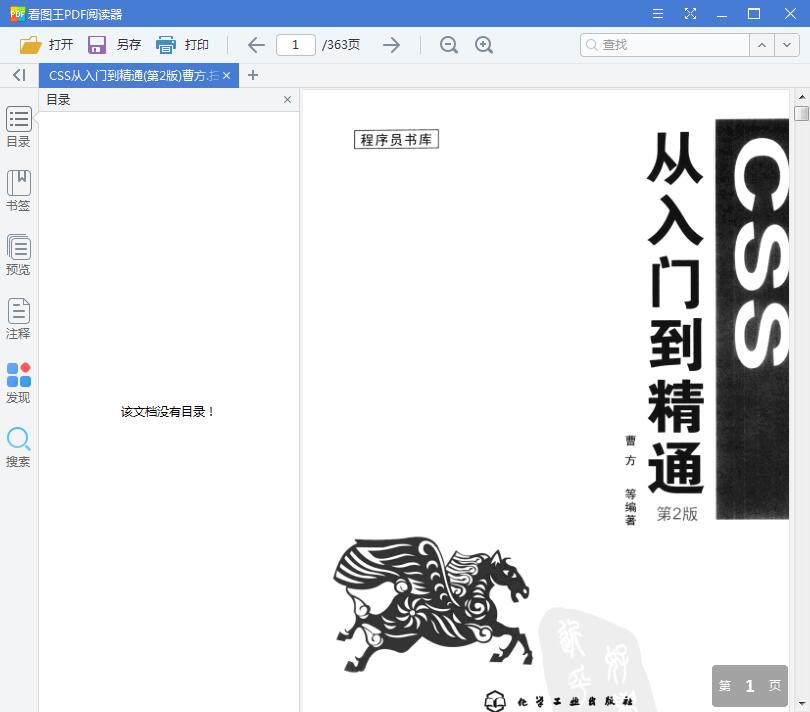The width and height of the screenshot is (810, 712).
Task: Show the 注释 annotations panel
Action: click(18, 318)
